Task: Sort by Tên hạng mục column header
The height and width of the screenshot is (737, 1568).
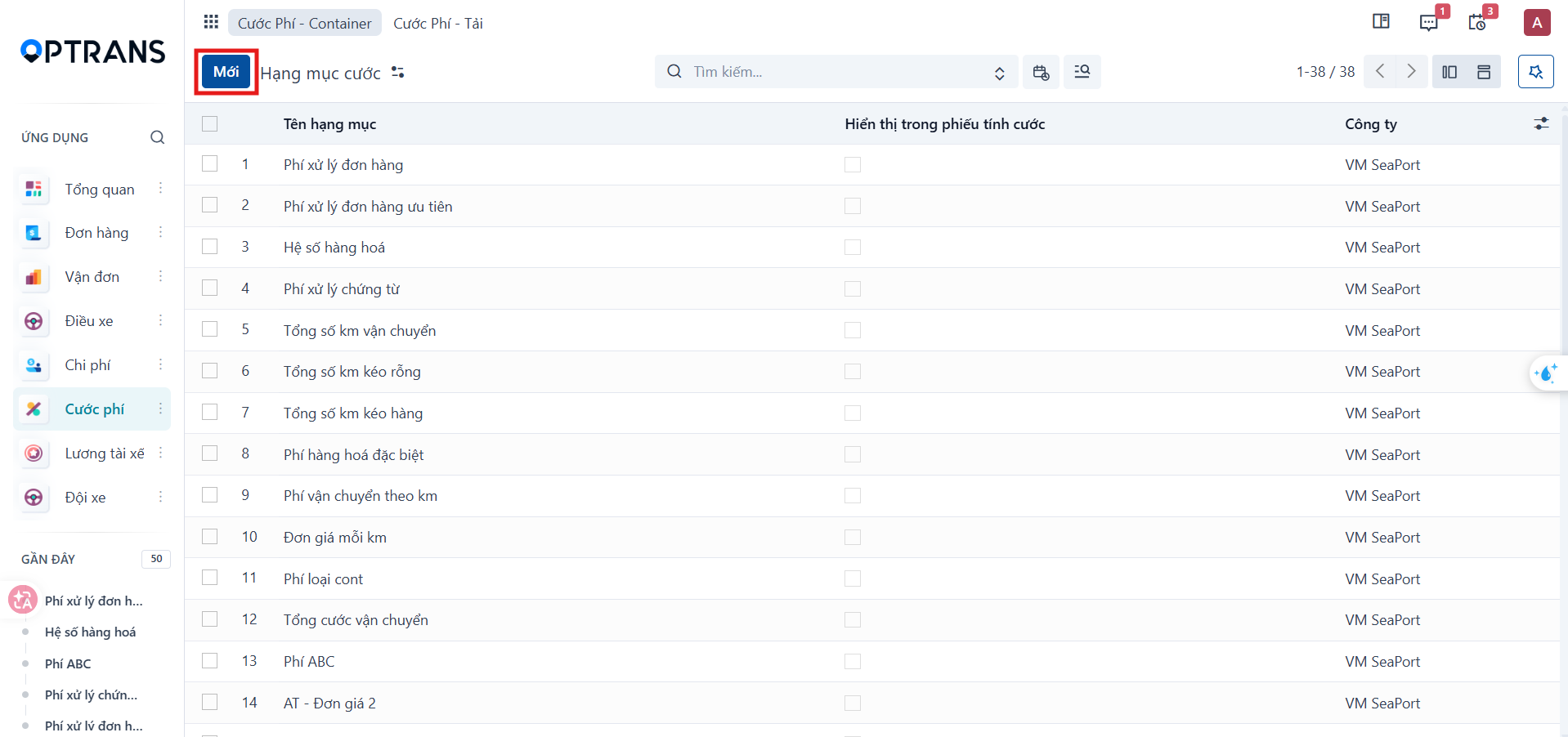Action: [329, 124]
